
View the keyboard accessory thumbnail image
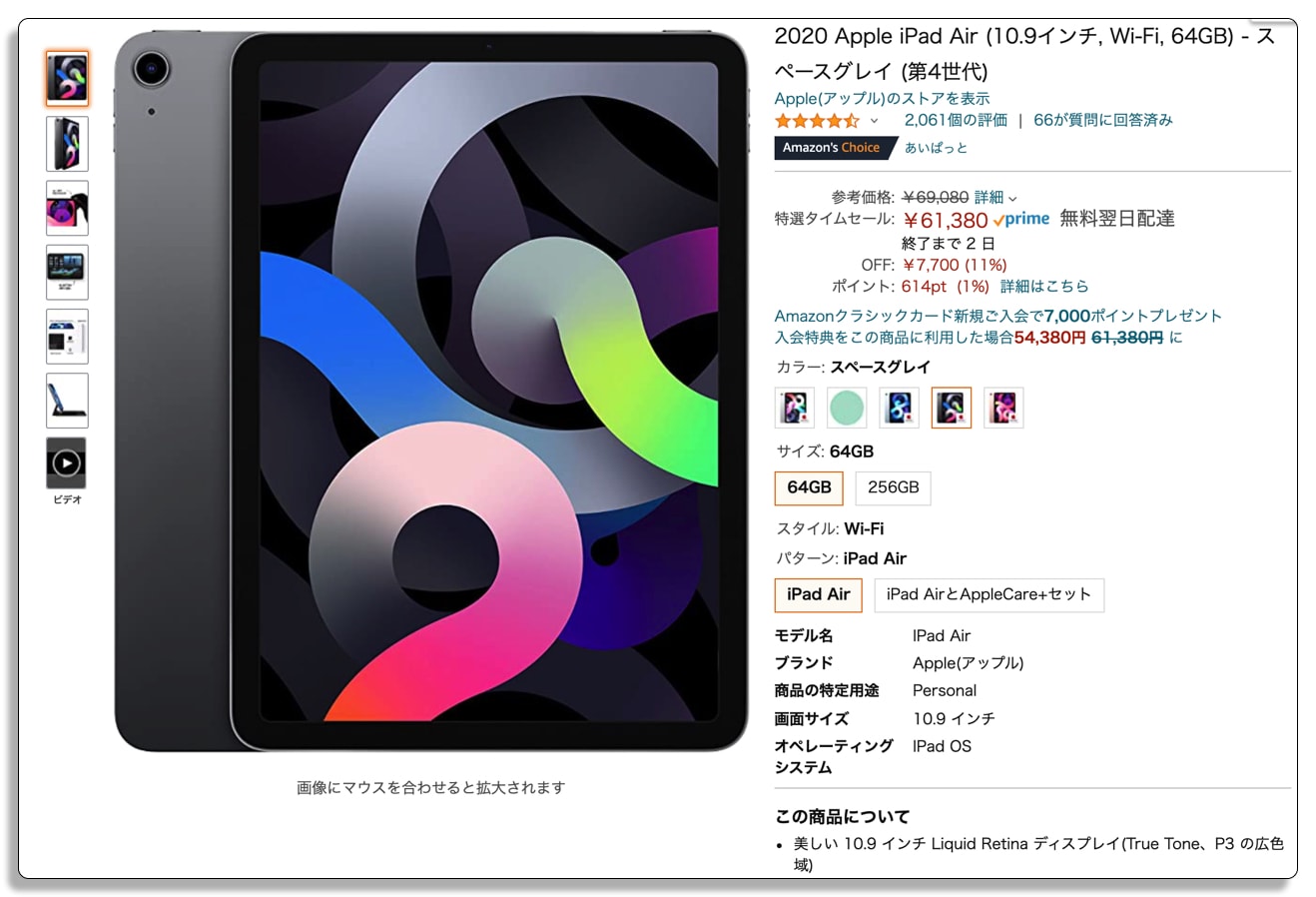click(67, 401)
